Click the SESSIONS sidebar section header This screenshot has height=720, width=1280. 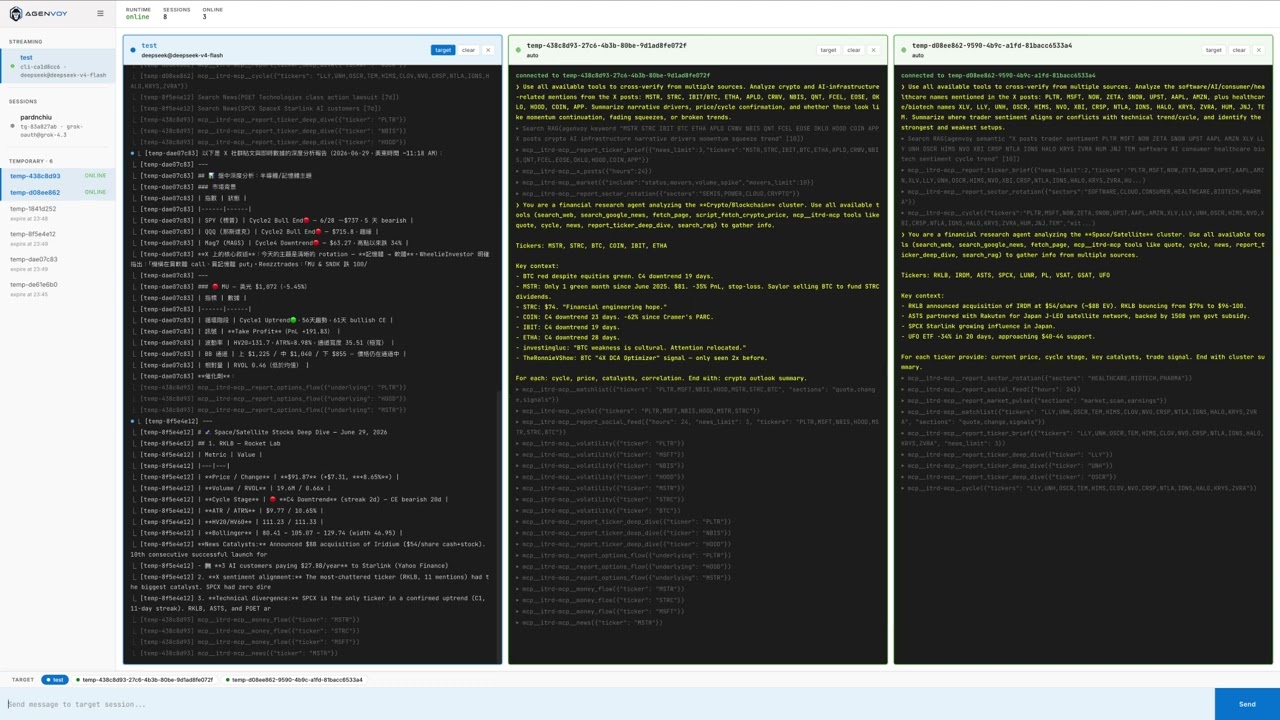[23, 101]
